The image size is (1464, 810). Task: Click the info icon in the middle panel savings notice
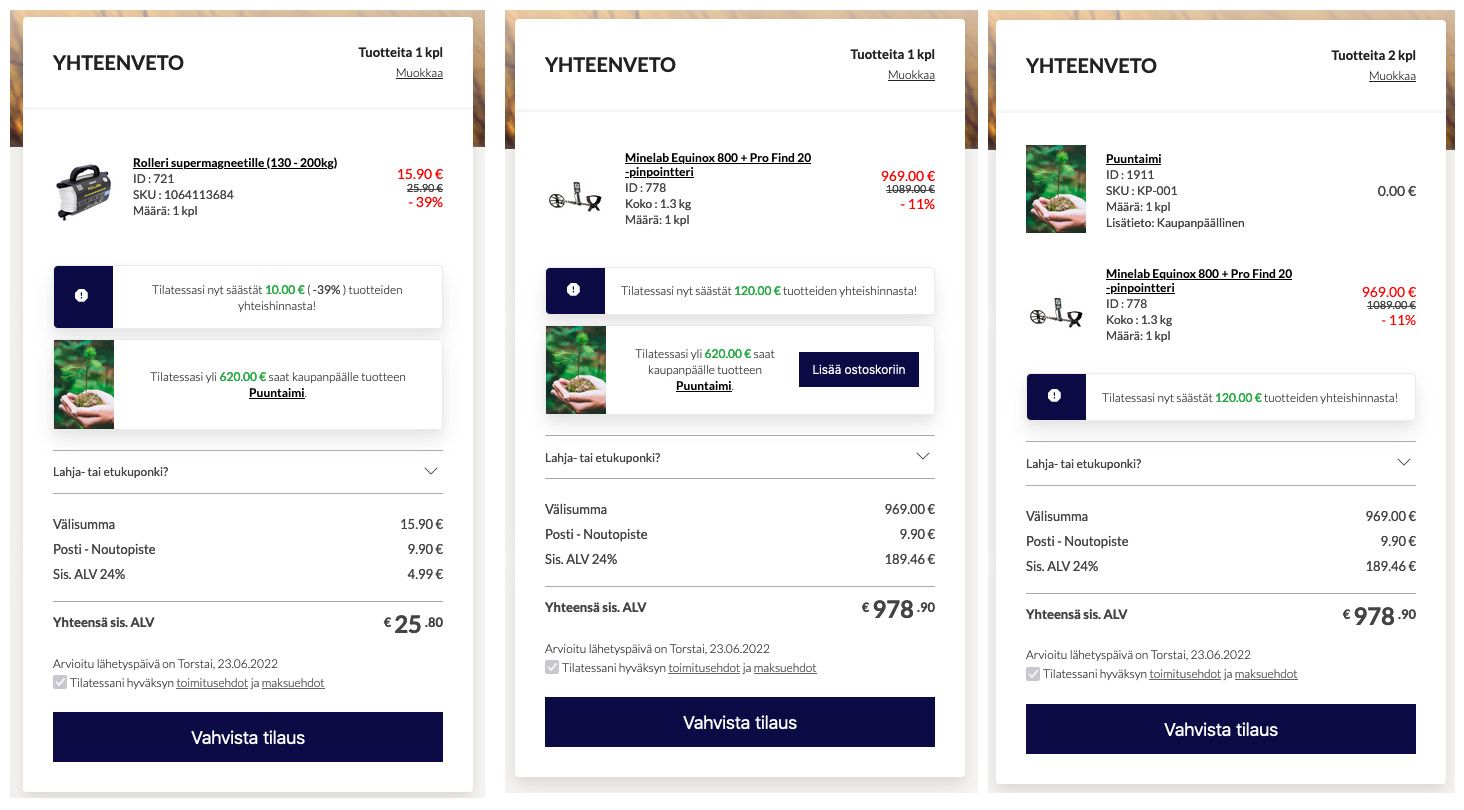(x=574, y=290)
